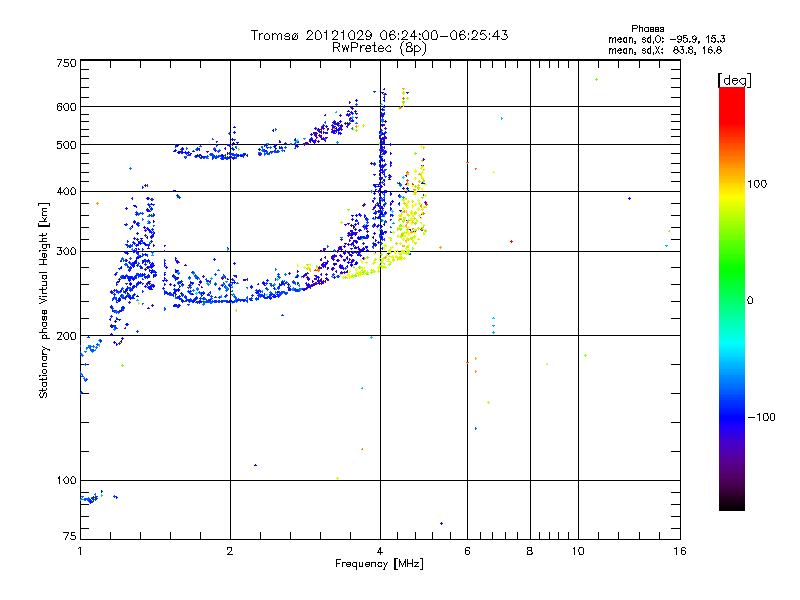Click the y-axis tick label "400"
The image size is (800, 600).
tap(66, 192)
